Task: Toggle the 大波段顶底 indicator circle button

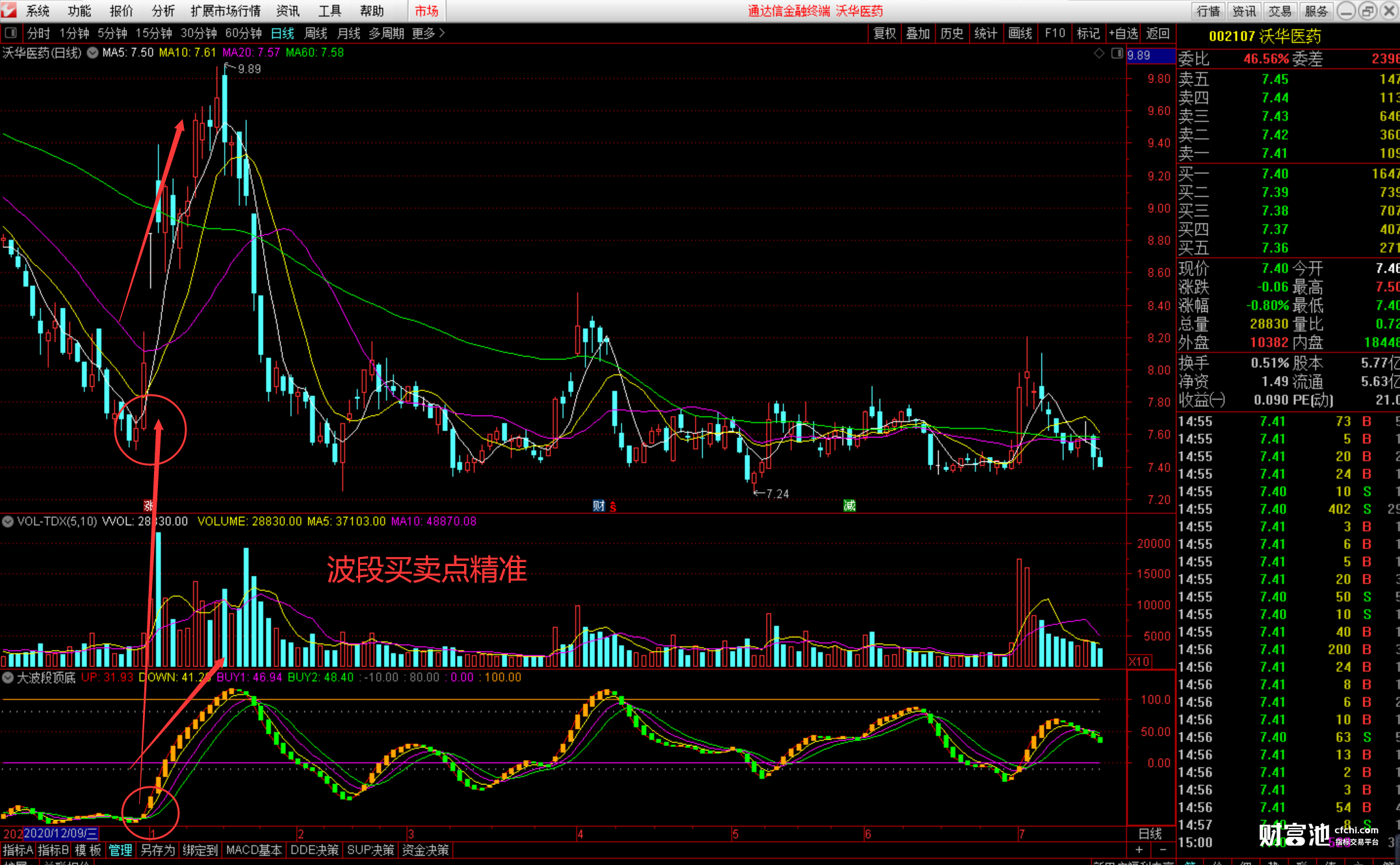Action: tap(8, 677)
